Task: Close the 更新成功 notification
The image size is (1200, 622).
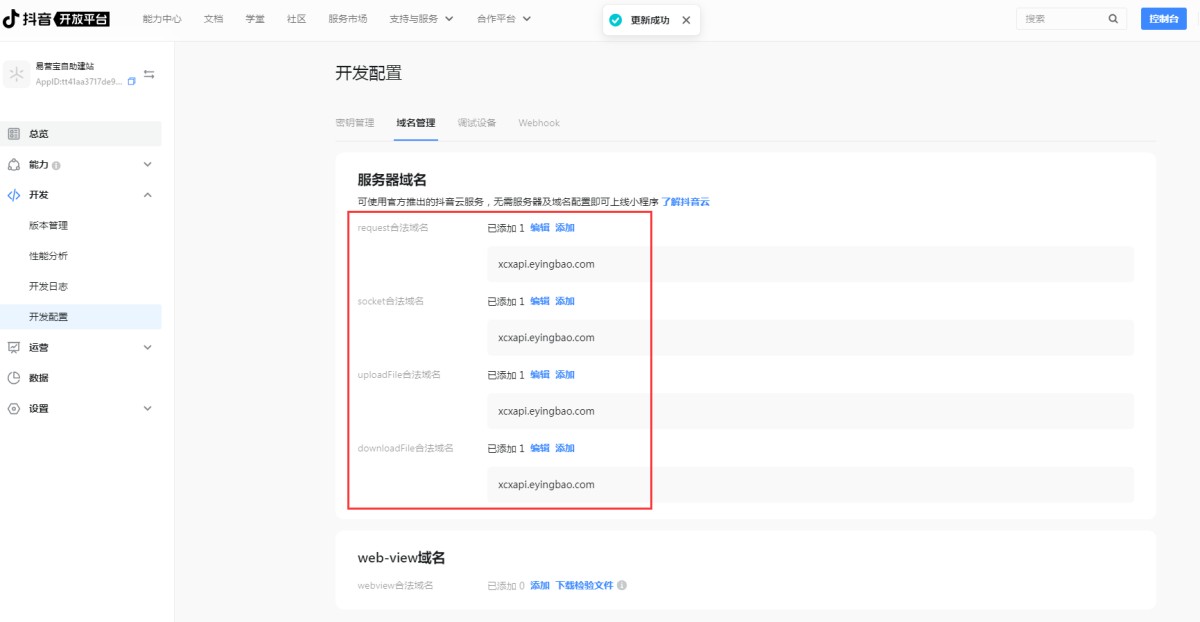Action: click(x=685, y=20)
